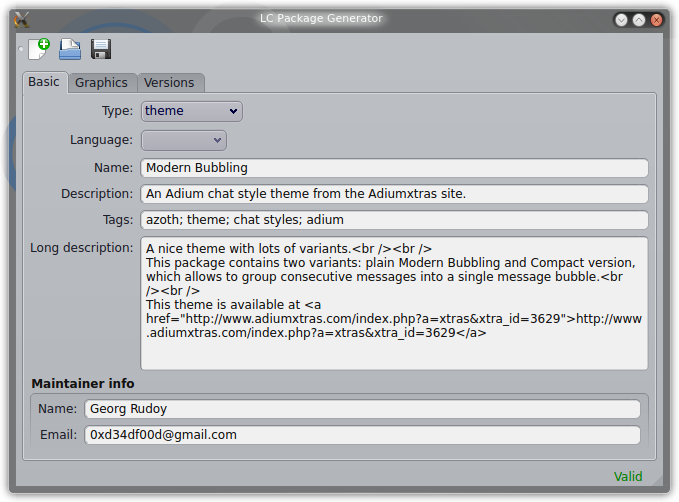Open the Type dropdown showing theme
Image resolution: width=679 pixels, height=502 pixels.
point(192,111)
